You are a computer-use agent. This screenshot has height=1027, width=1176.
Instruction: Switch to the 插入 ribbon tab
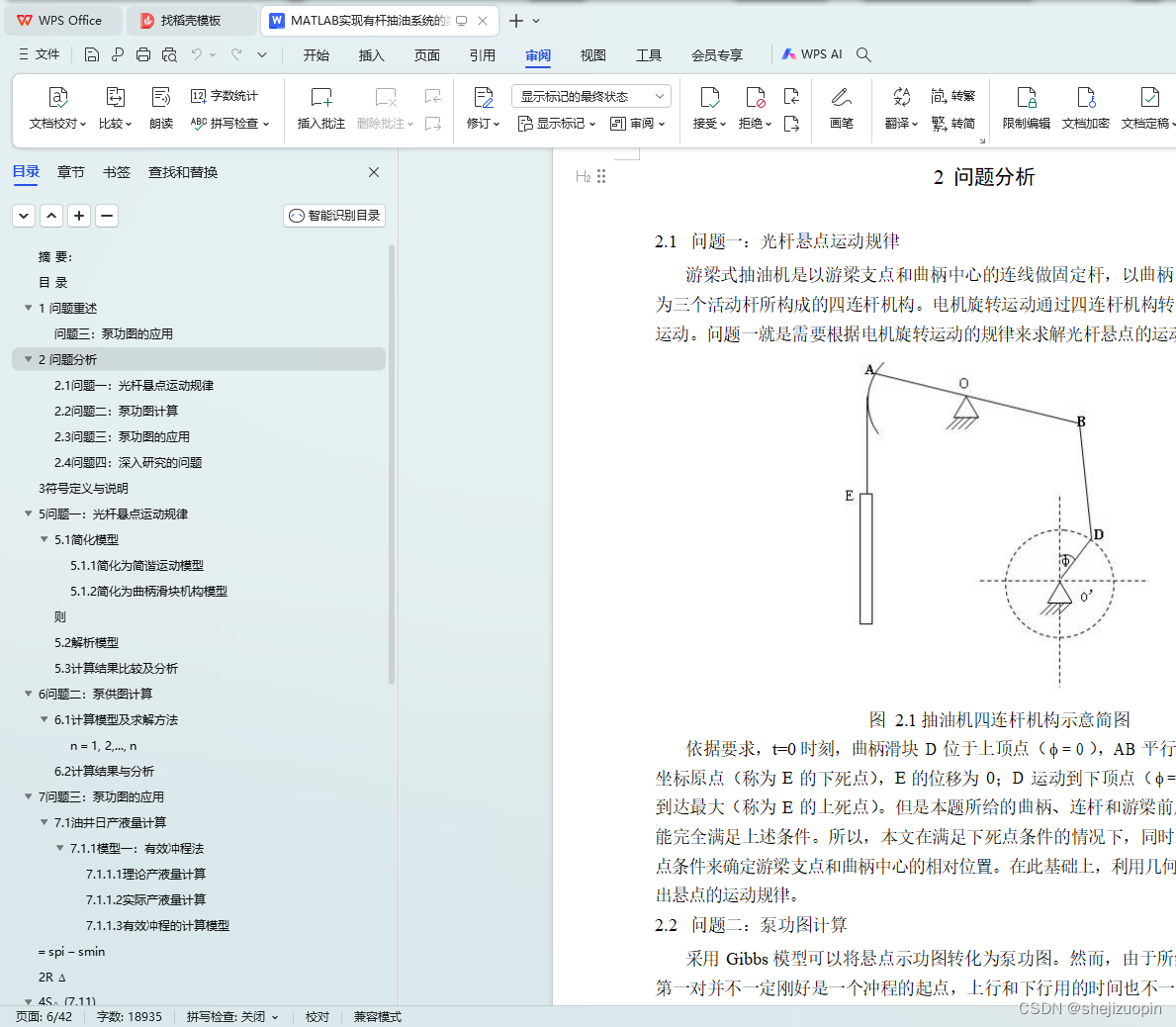point(371,54)
